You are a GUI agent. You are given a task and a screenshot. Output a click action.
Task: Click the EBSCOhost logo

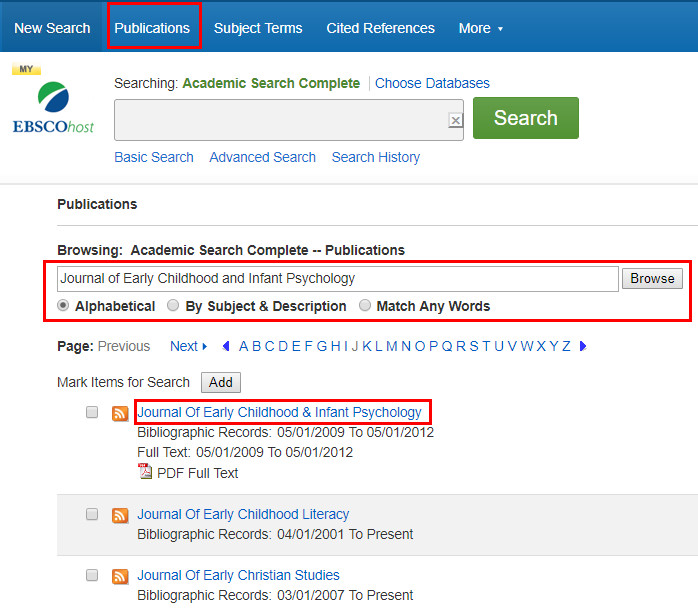(53, 107)
